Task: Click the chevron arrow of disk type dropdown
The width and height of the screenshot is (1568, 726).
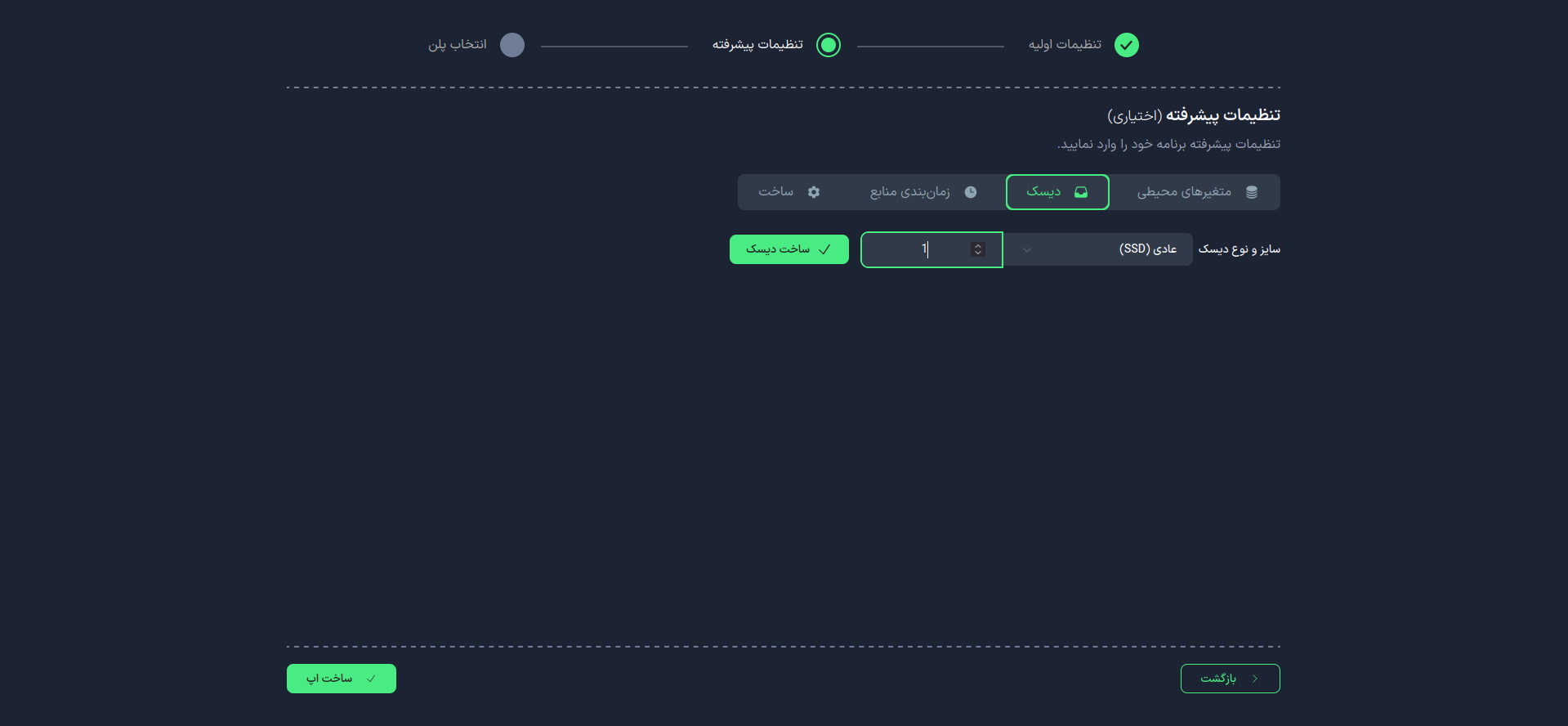Action: tap(1027, 249)
